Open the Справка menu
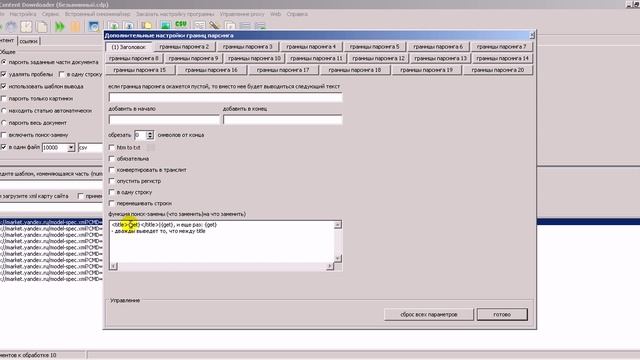 pyautogui.click(x=297, y=14)
